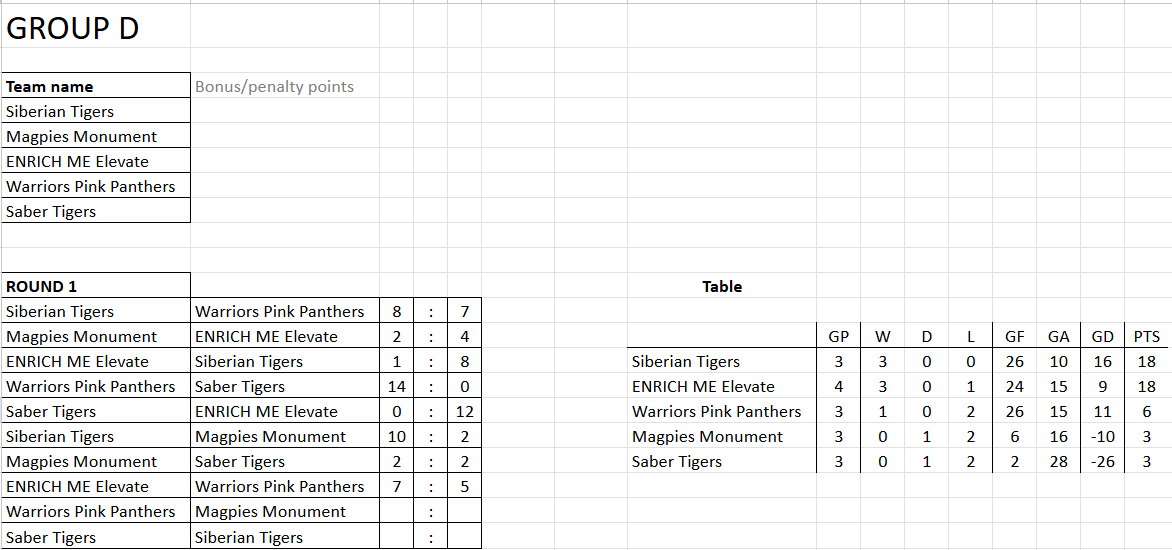The width and height of the screenshot is (1172, 550).
Task: Select the PTS column header in standings
Action: [1146, 337]
